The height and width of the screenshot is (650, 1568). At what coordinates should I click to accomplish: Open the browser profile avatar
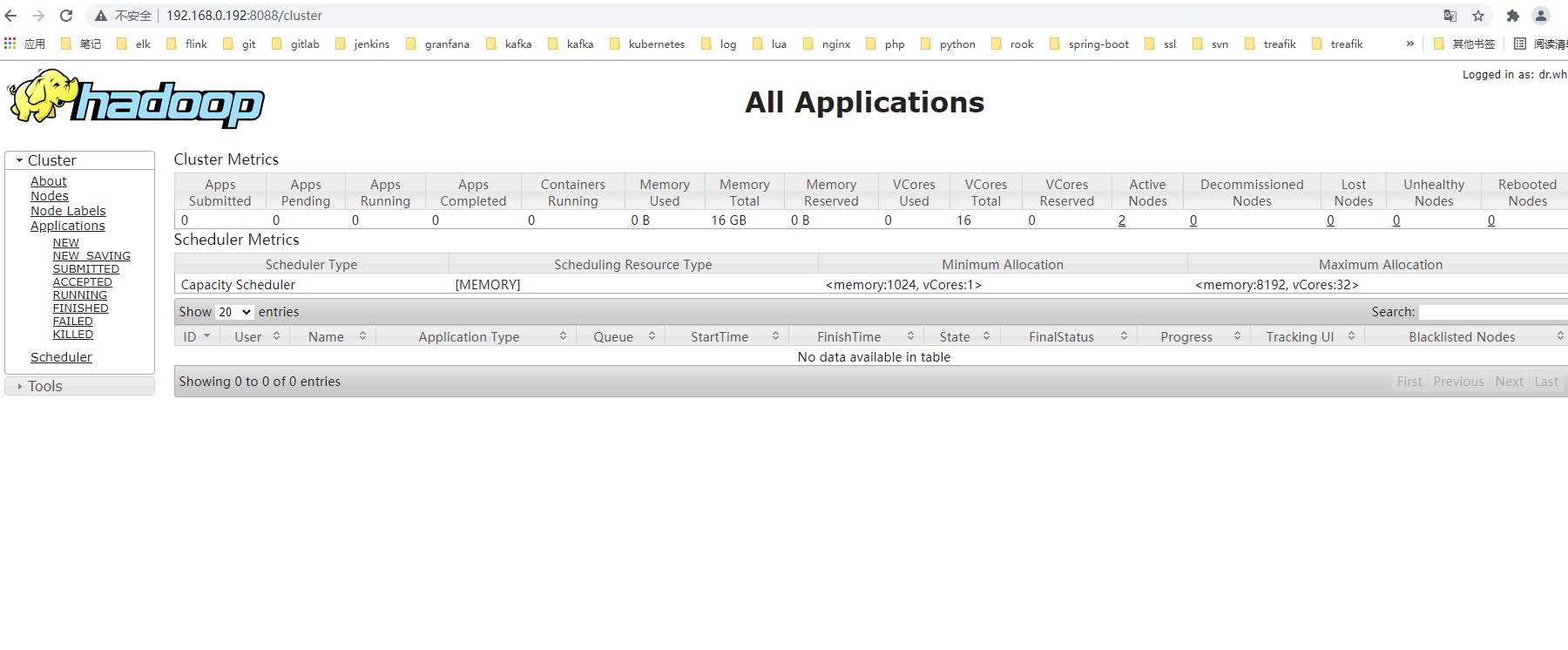tap(1541, 16)
